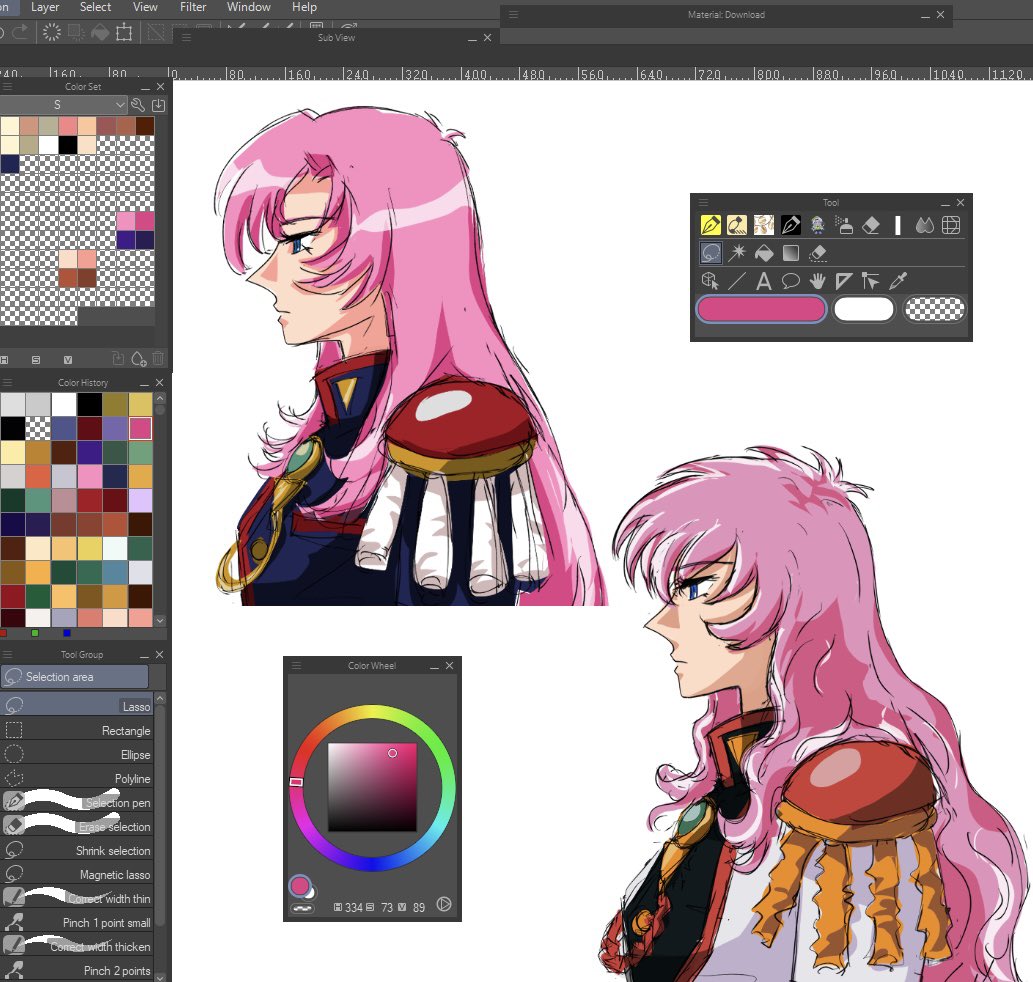Choose white sub color in Tool palette
Image resolution: width=1033 pixels, height=982 pixels.
pos(864,309)
